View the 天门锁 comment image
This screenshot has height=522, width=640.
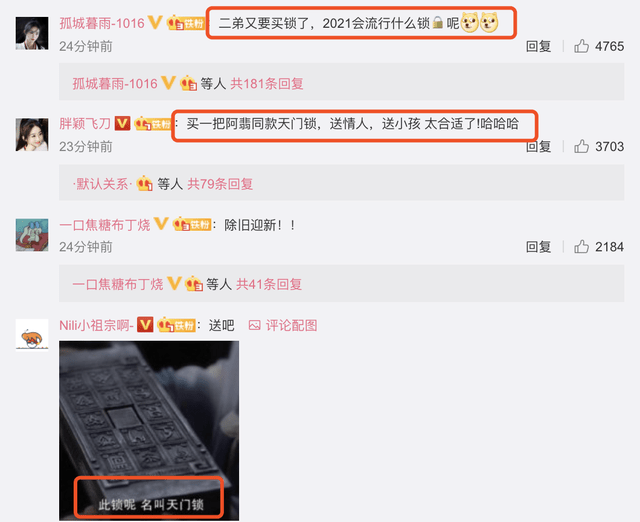coord(149,431)
